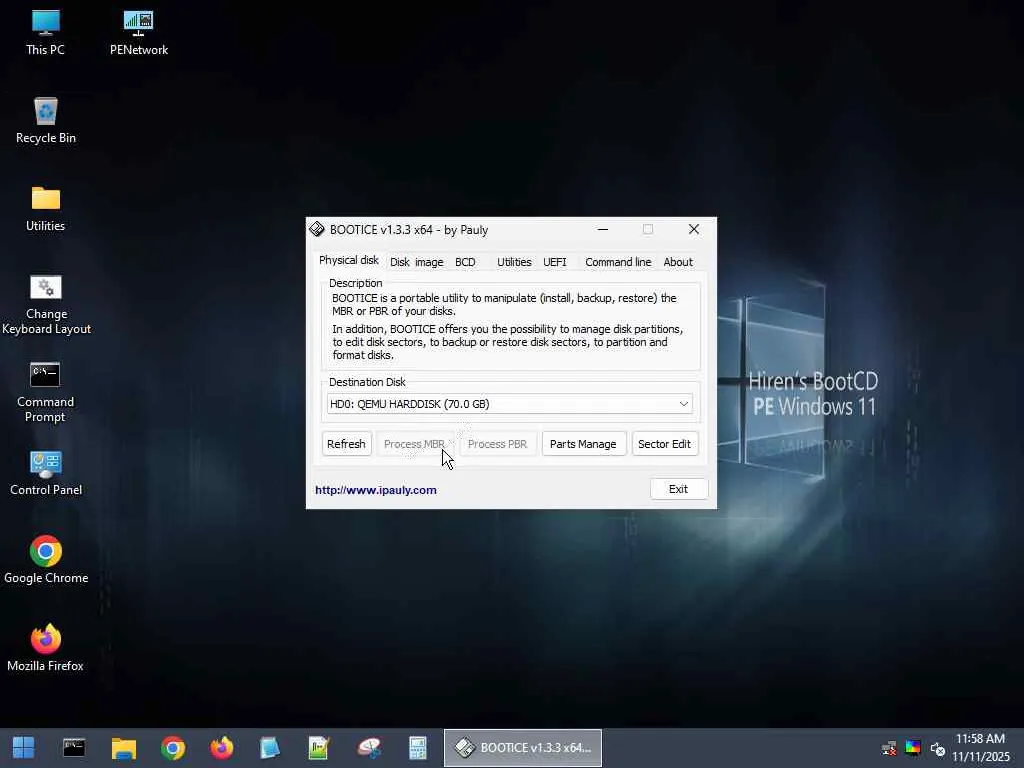
Task: Click the Process MBR button
Action: [x=415, y=444]
